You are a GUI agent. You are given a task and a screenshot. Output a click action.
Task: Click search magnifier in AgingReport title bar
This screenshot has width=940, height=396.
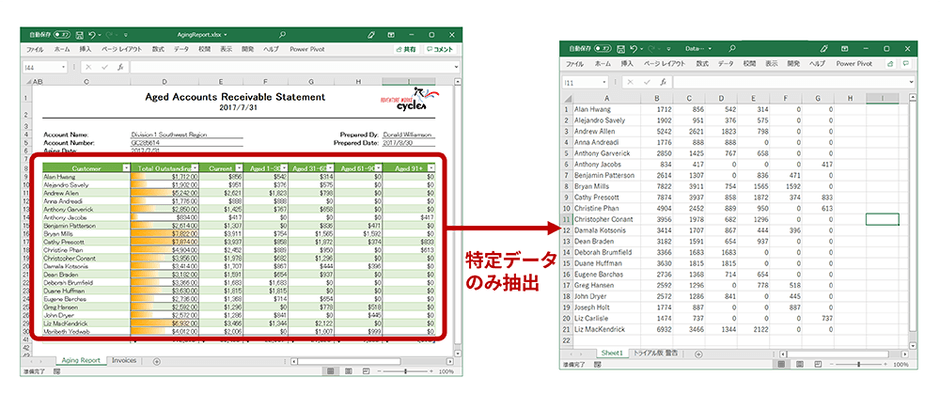(x=282, y=35)
